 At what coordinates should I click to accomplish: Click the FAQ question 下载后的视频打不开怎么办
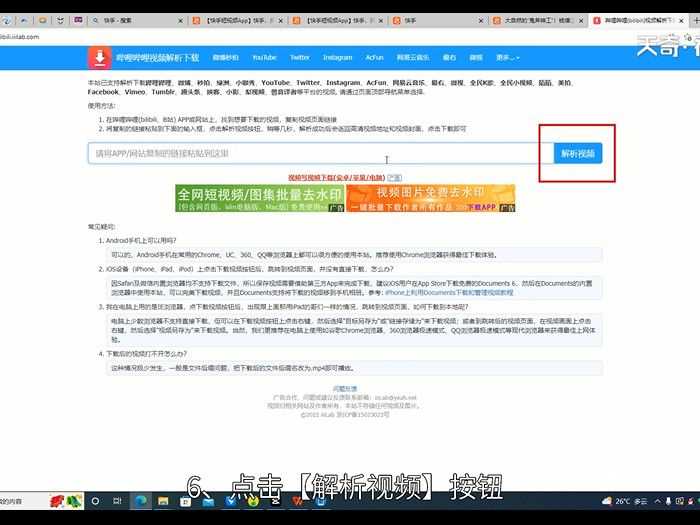pyautogui.click(x=146, y=354)
